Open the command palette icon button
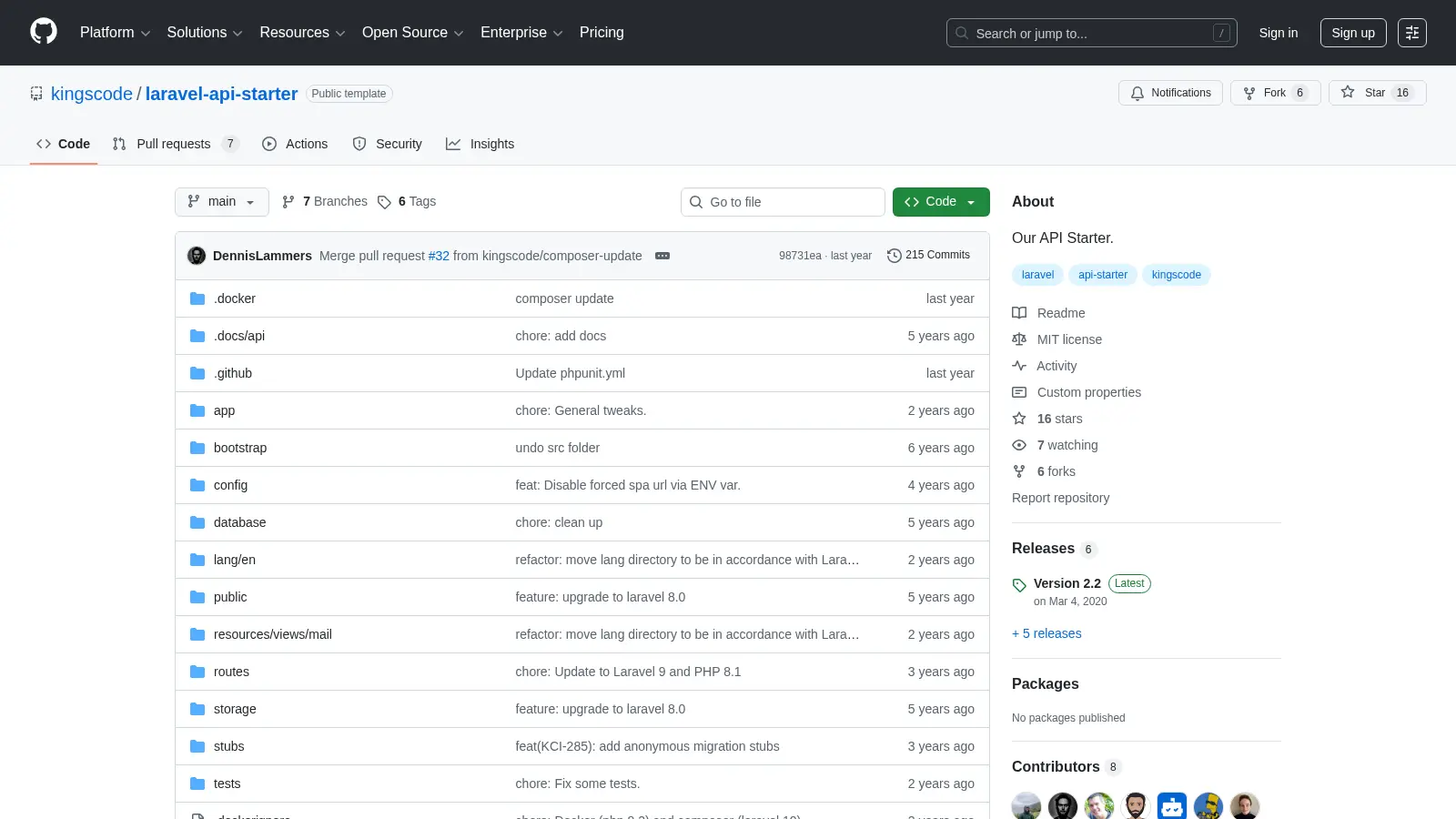 (1412, 33)
